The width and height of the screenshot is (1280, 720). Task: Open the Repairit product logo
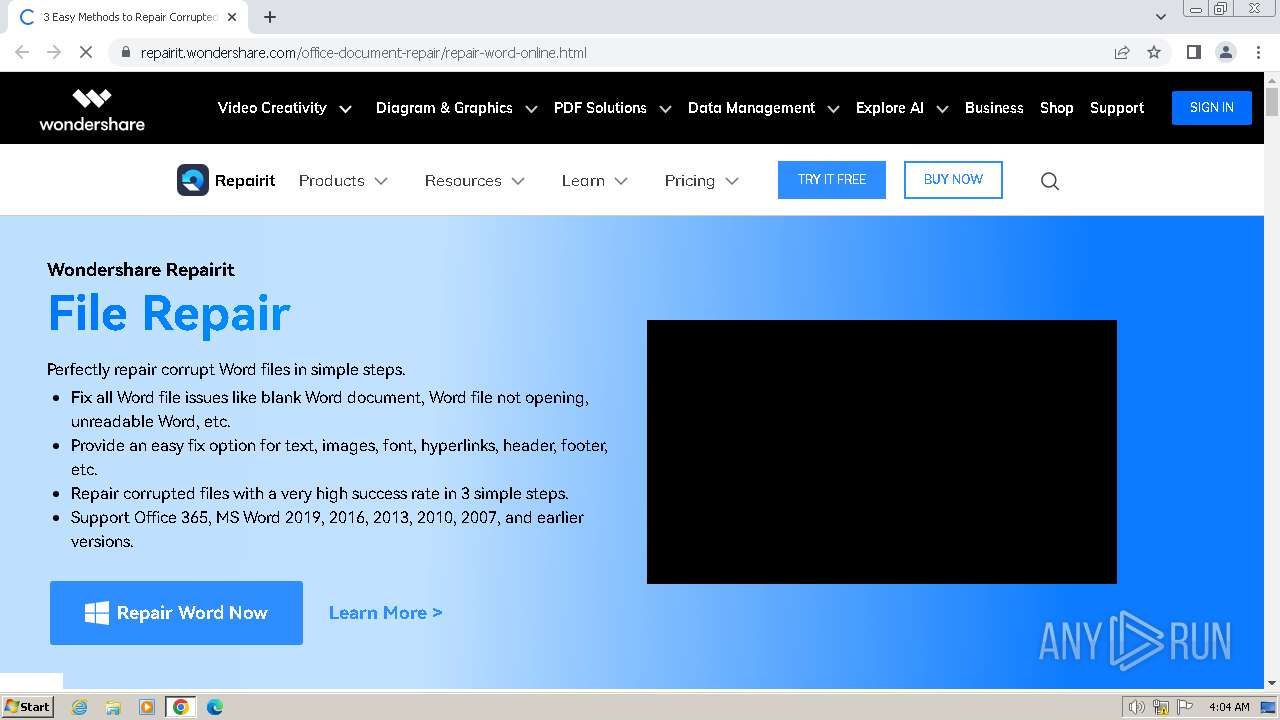(x=226, y=180)
